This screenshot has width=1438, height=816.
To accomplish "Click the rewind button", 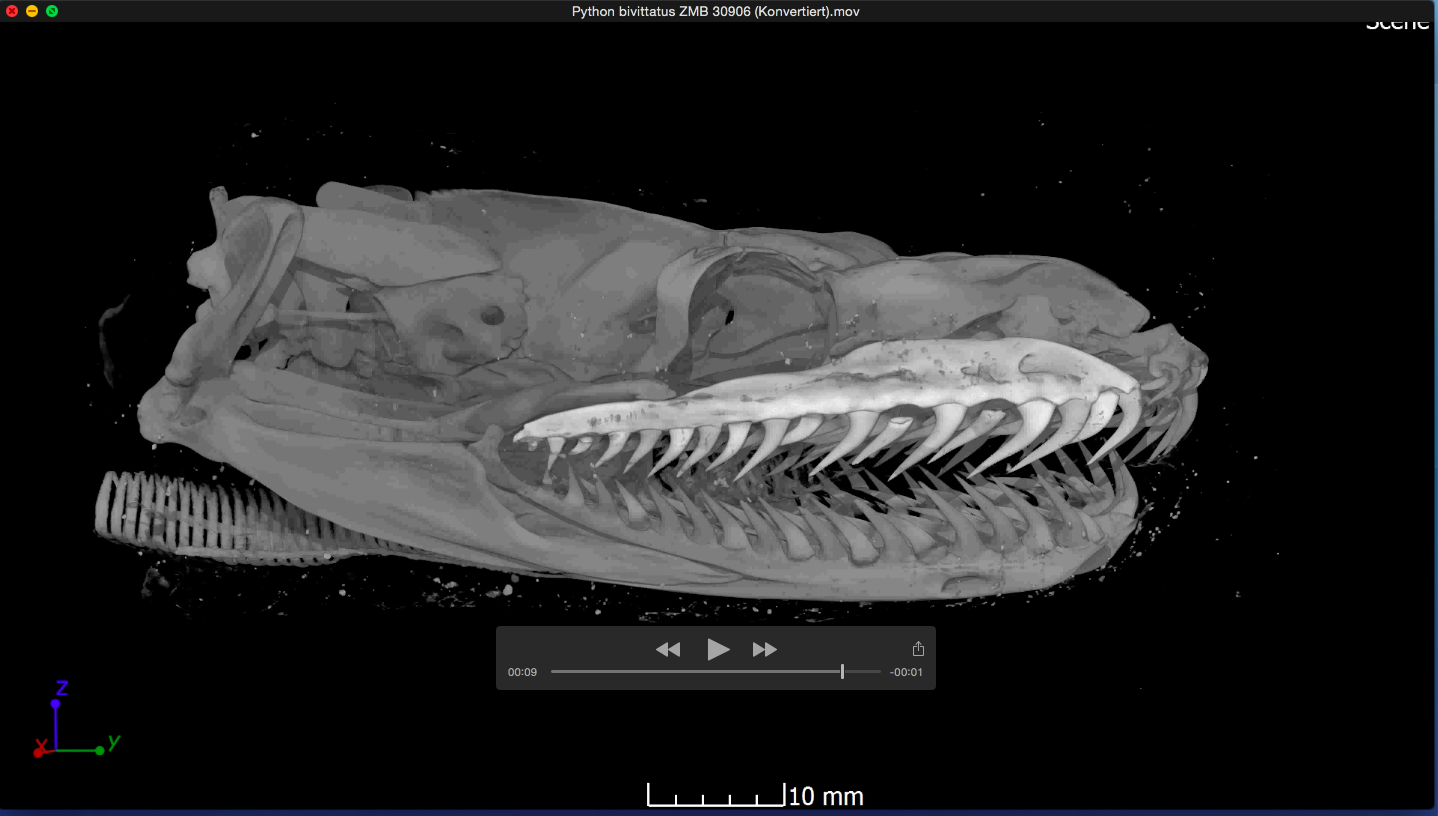I will [667, 650].
